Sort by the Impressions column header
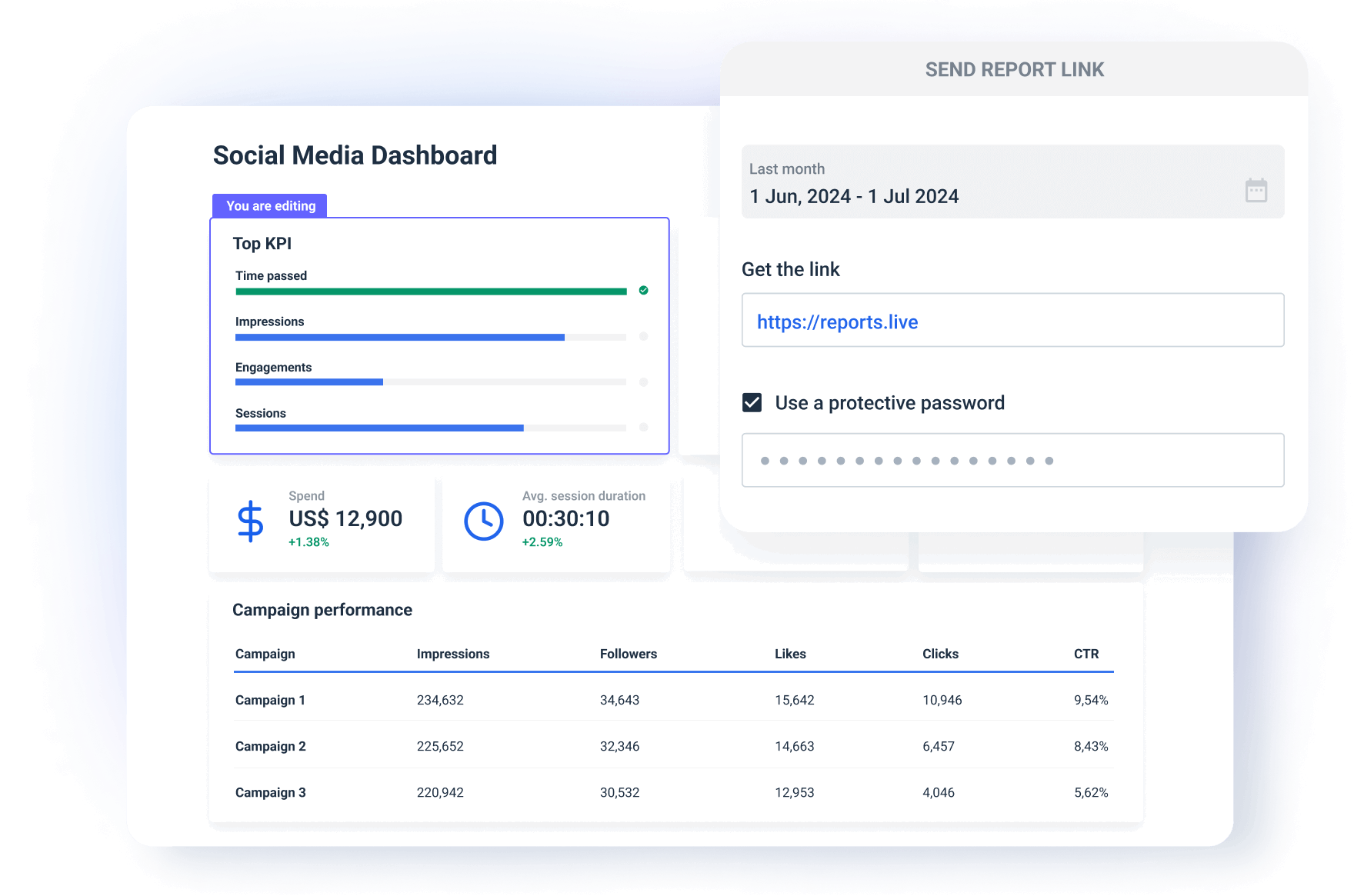 pos(453,654)
